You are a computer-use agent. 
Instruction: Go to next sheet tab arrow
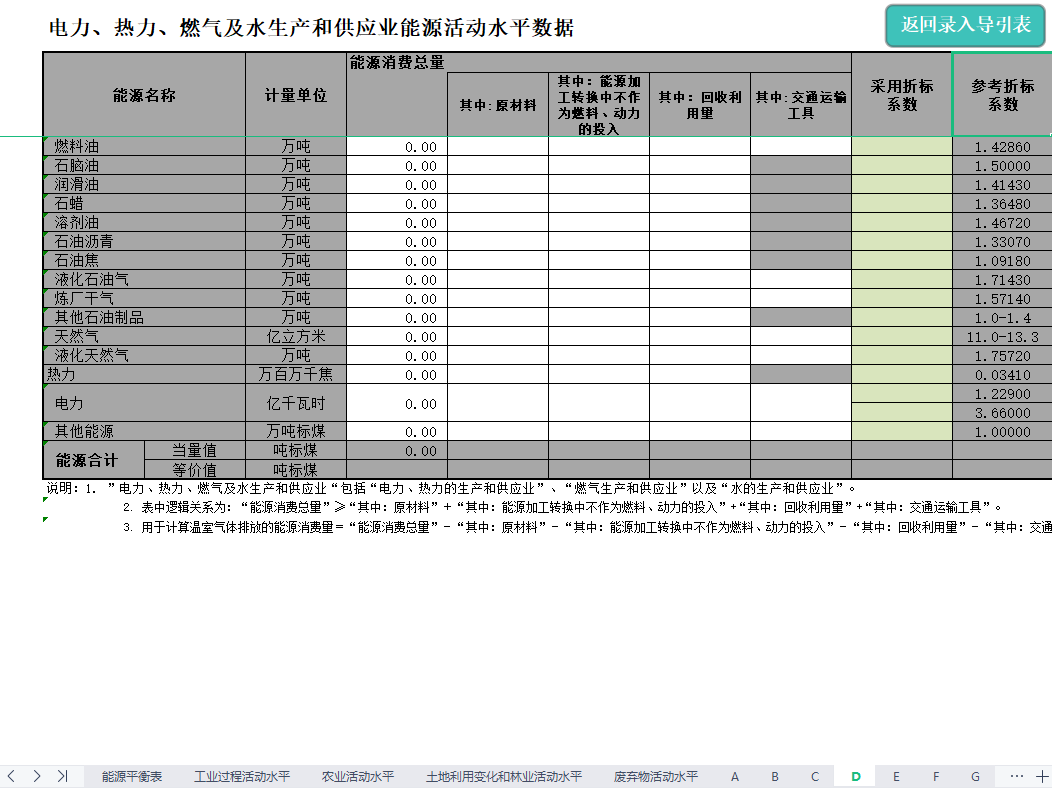pos(37,776)
